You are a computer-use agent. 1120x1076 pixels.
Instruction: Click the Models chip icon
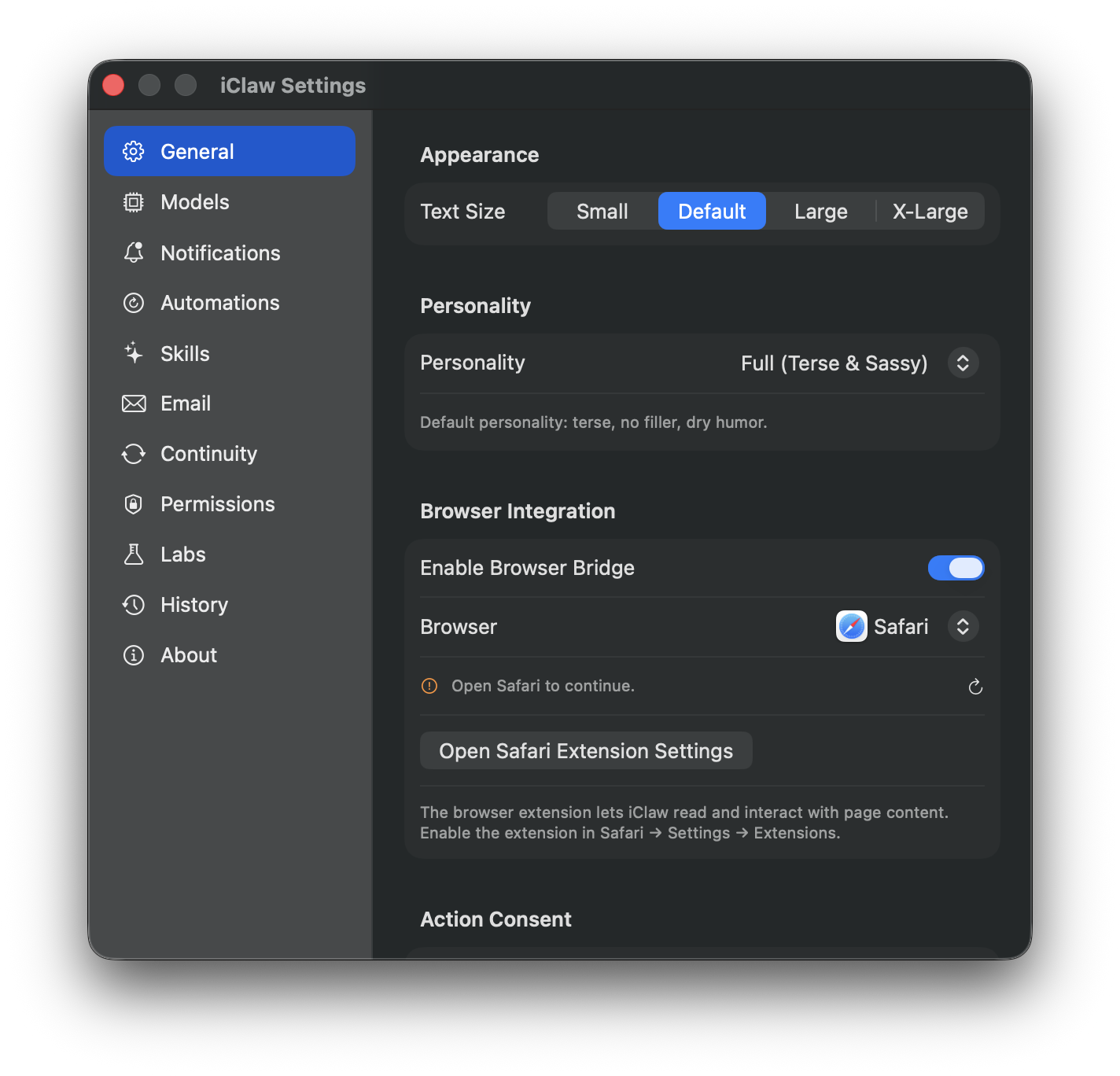pos(134,202)
